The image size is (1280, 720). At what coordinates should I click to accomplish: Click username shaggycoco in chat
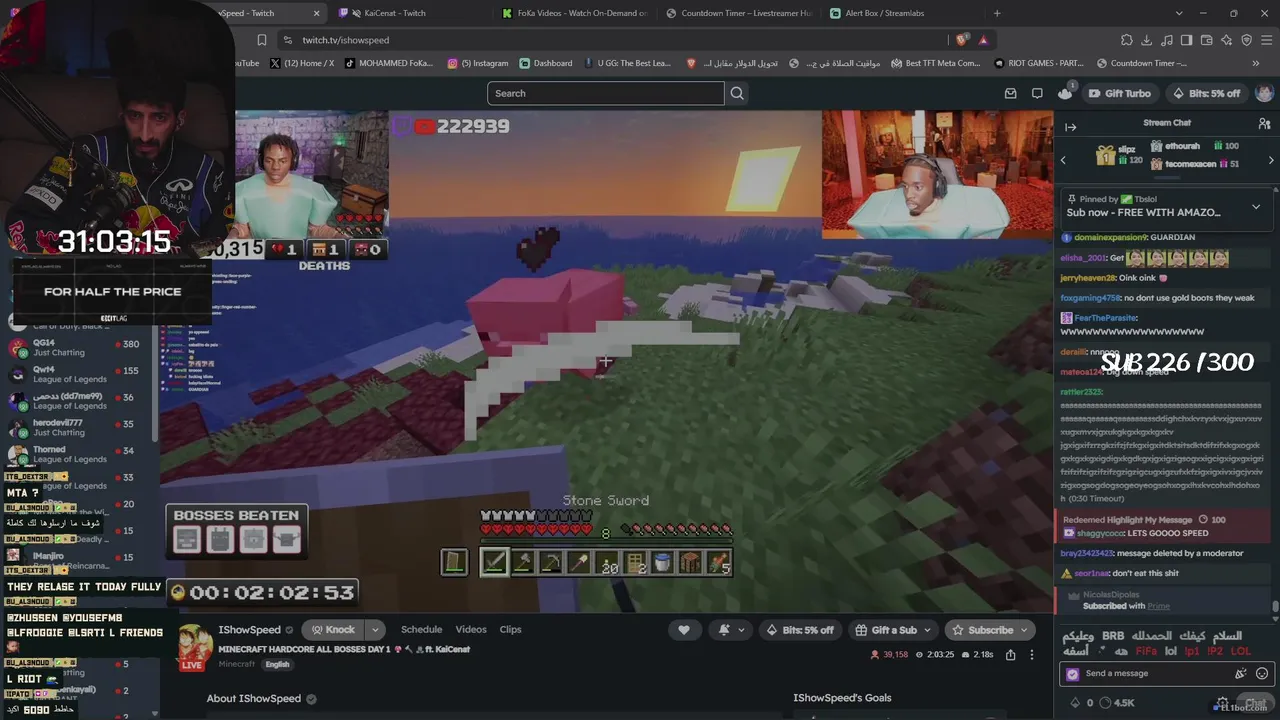1102,533
